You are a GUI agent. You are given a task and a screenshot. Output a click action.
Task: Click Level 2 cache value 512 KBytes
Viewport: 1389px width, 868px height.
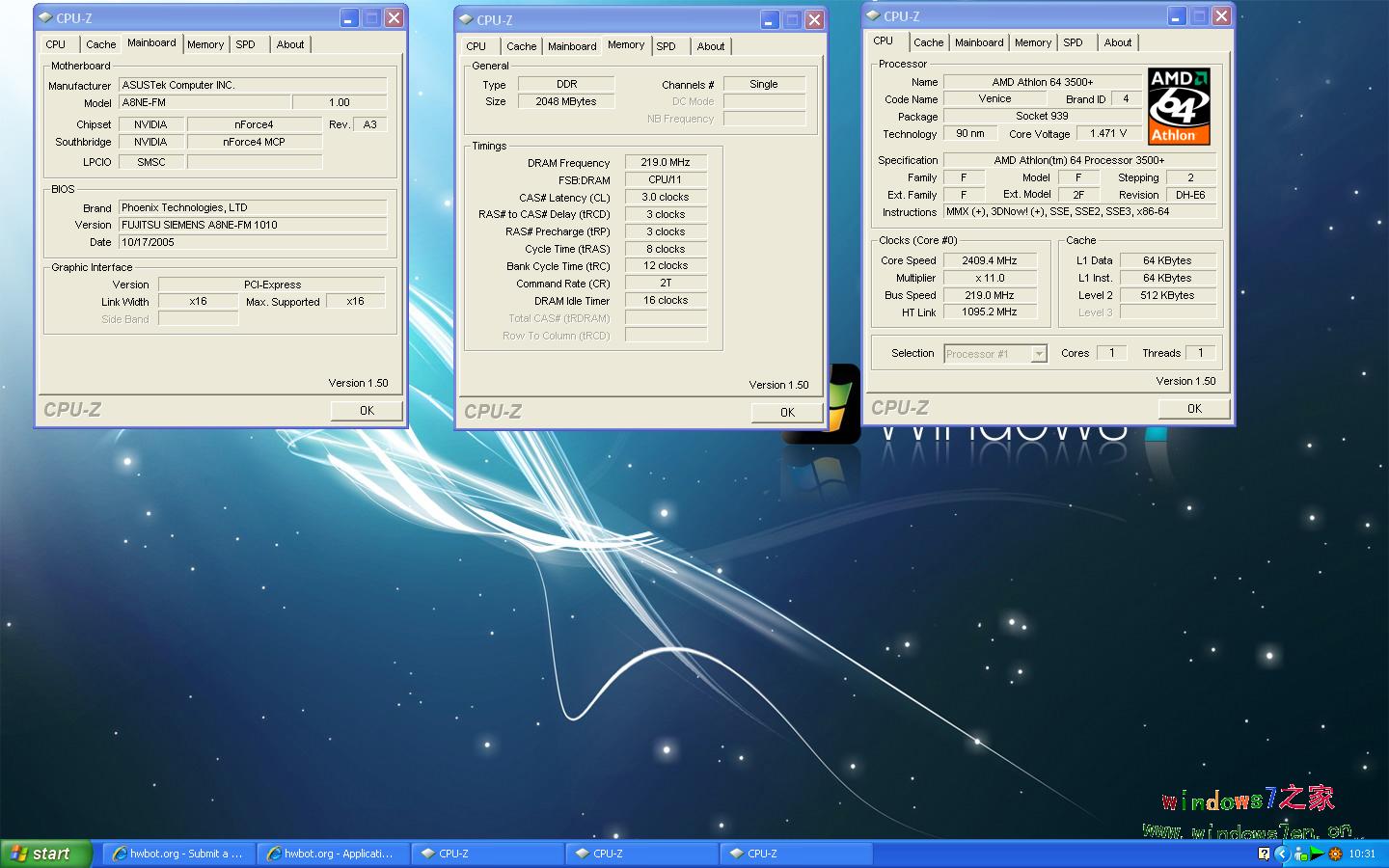pyautogui.click(x=1167, y=295)
